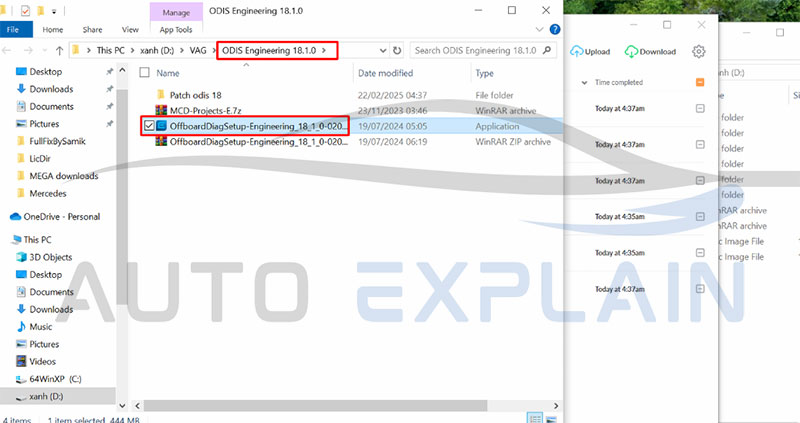Open Quick Access Toolbar customize dropdown
The height and width of the screenshot is (423, 800).
click(x=54, y=11)
